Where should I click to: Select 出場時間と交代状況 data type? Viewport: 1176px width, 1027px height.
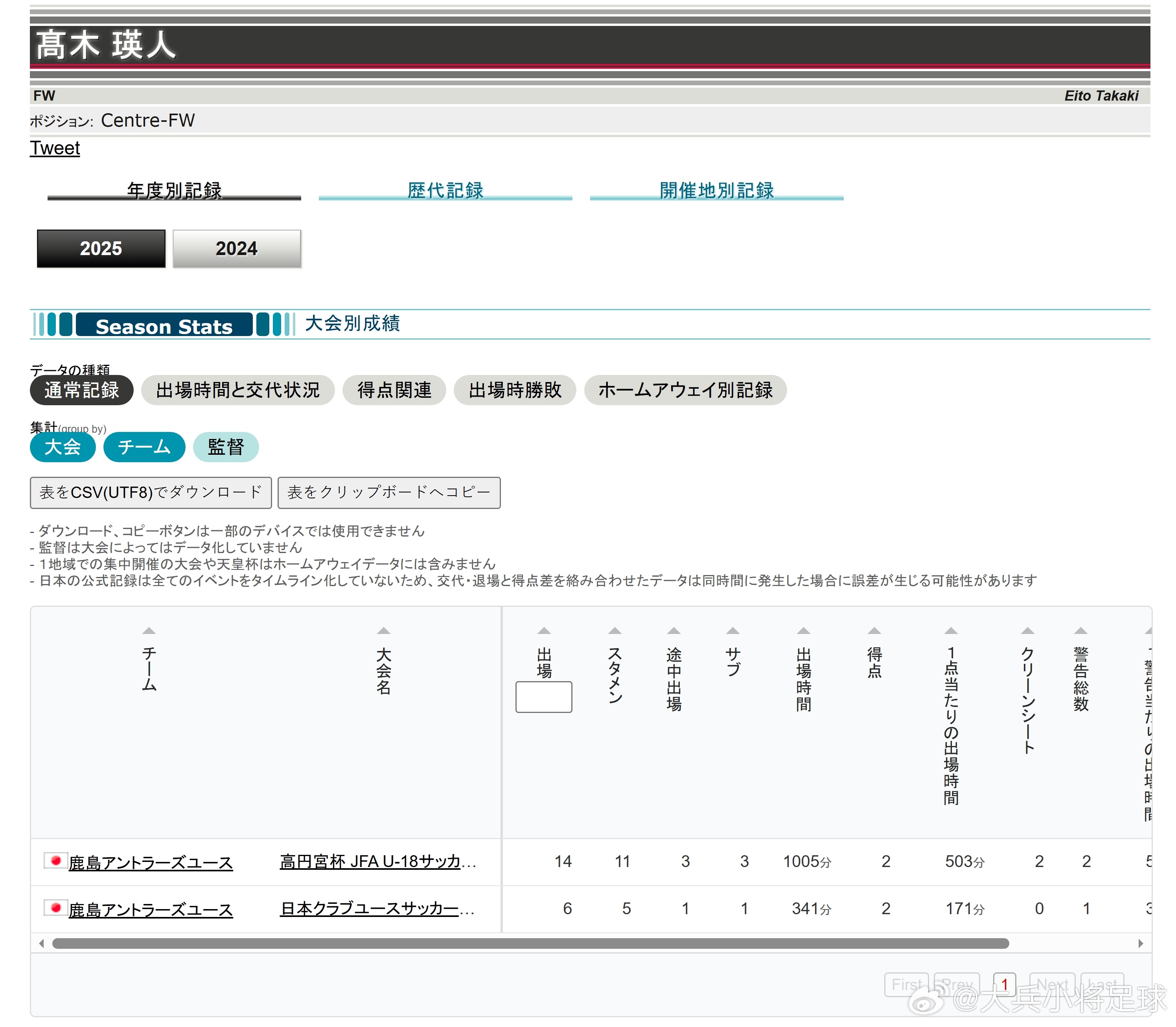237,390
